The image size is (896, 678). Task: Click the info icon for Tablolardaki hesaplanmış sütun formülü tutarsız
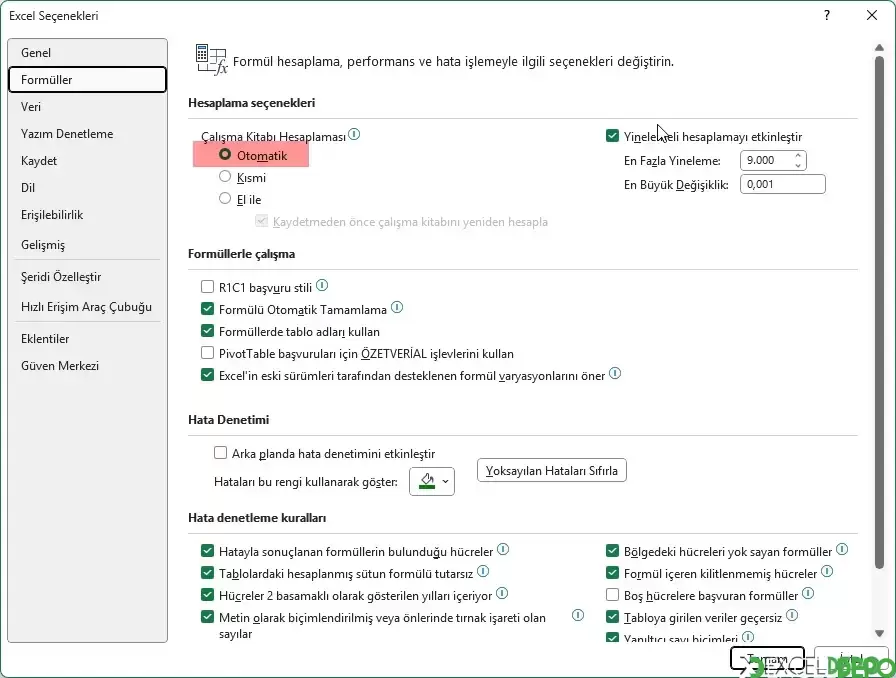[x=483, y=571]
